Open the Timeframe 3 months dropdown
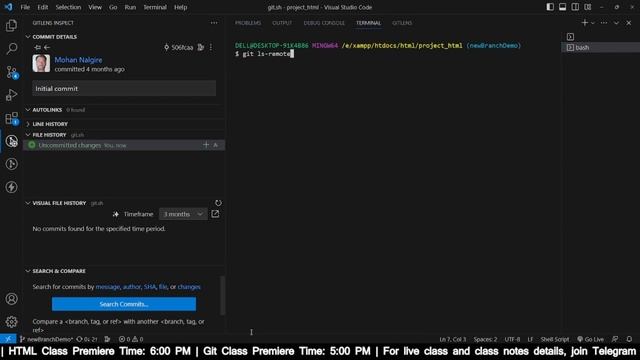Image resolution: width=640 pixels, height=360 pixels. 183,214
